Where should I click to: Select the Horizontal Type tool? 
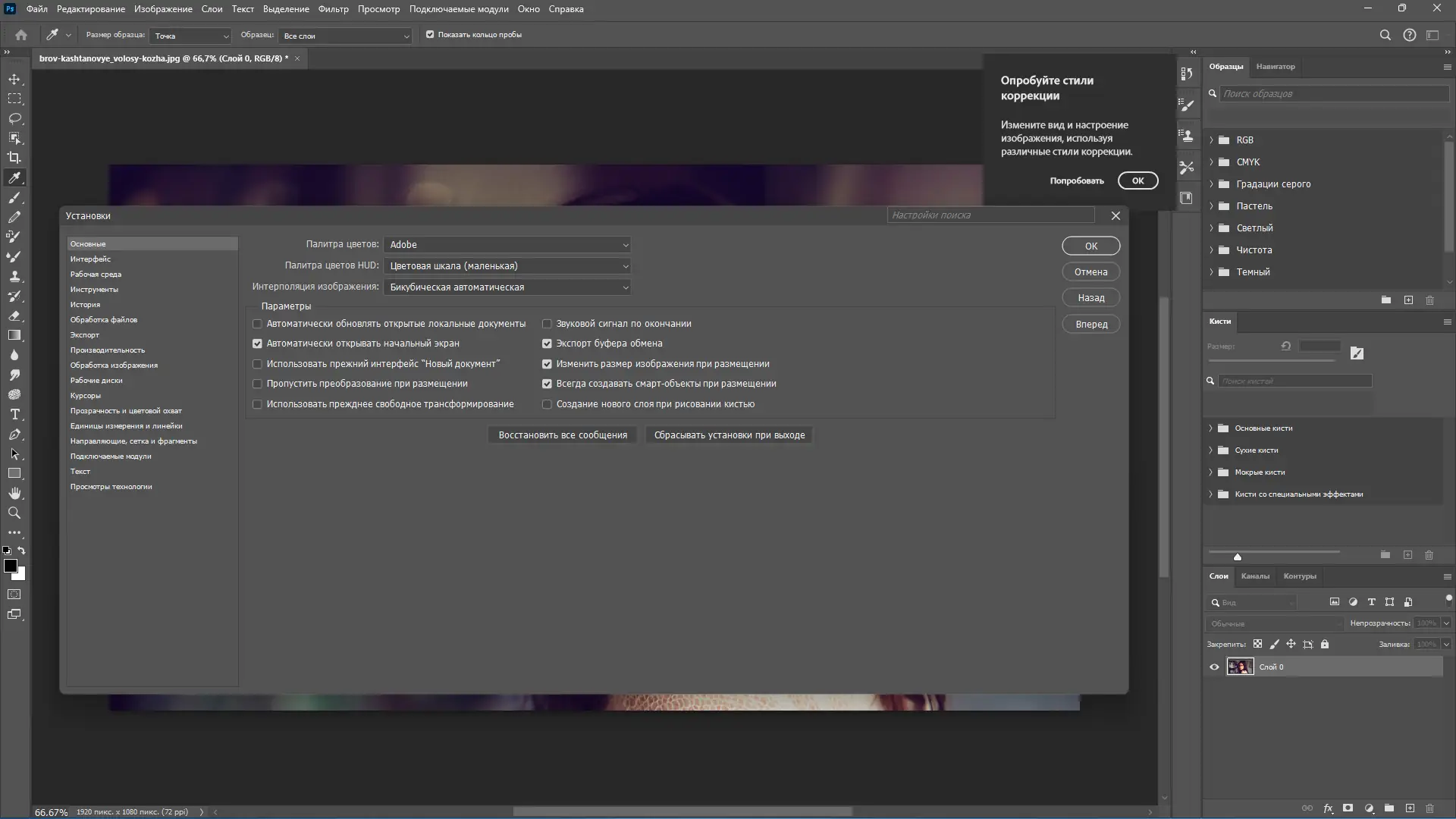[x=14, y=415]
